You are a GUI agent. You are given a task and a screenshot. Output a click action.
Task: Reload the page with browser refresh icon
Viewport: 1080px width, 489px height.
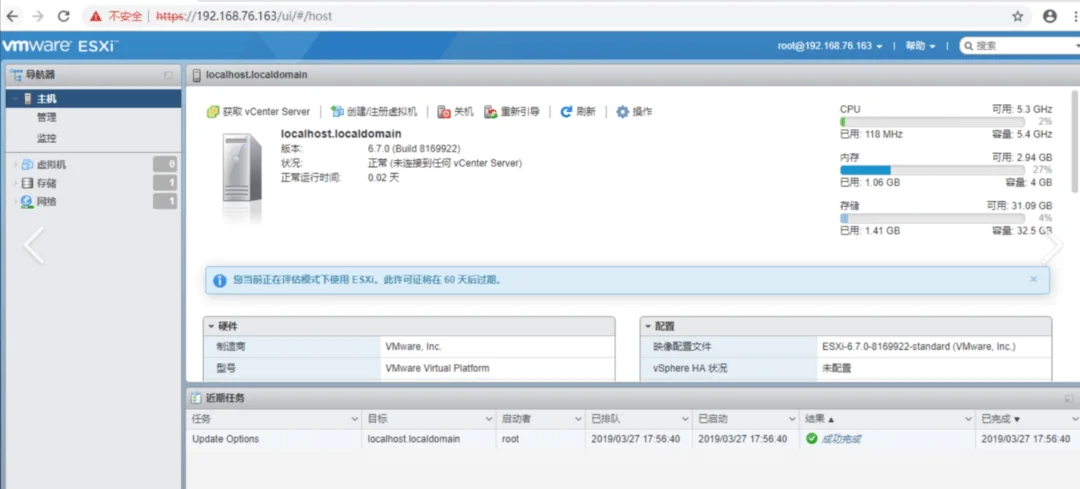pos(63,16)
